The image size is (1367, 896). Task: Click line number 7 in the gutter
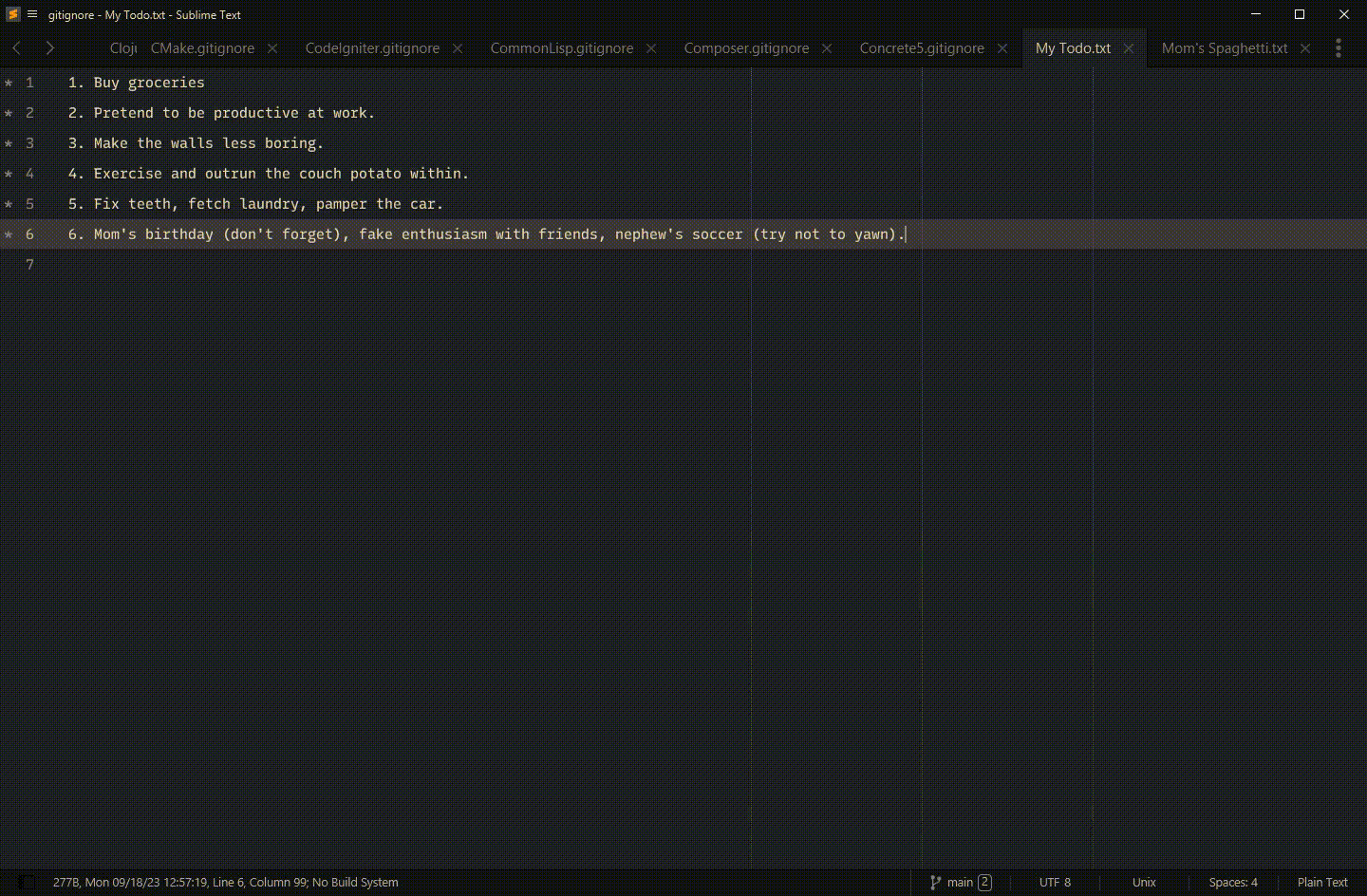[x=29, y=265]
